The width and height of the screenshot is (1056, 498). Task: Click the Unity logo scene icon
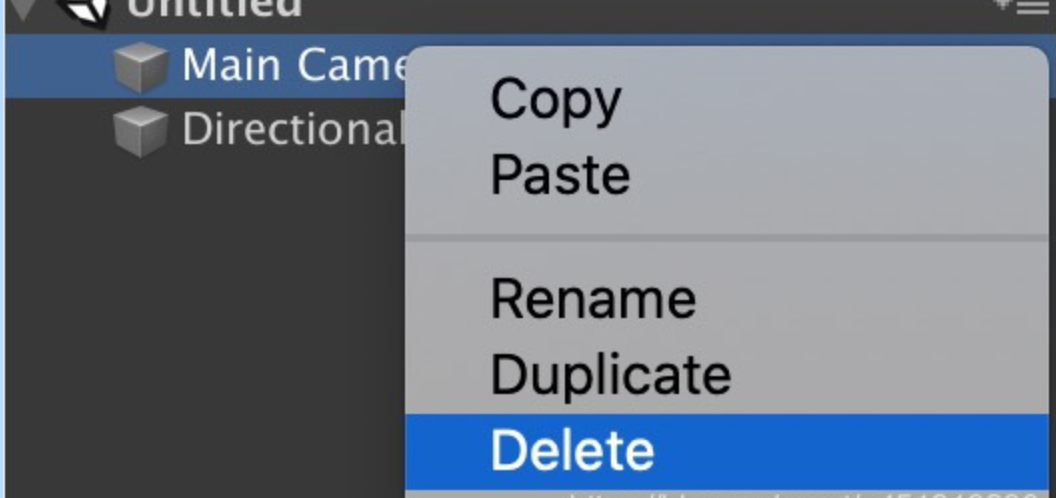(x=84, y=10)
